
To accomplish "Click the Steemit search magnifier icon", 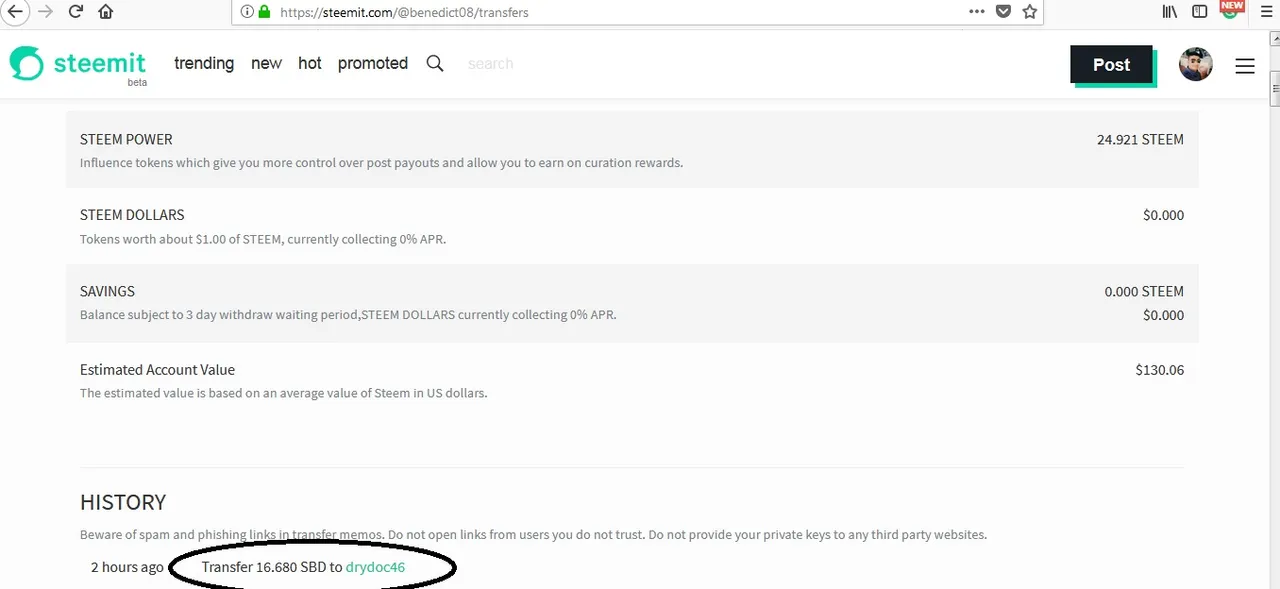I will [x=435, y=63].
